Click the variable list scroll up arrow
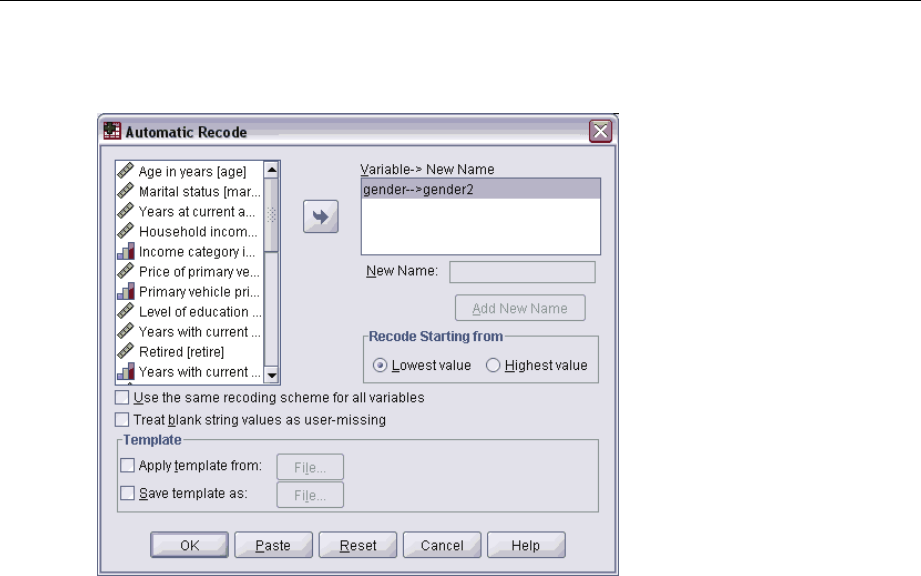This screenshot has height=576, width=921. click(x=271, y=170)
